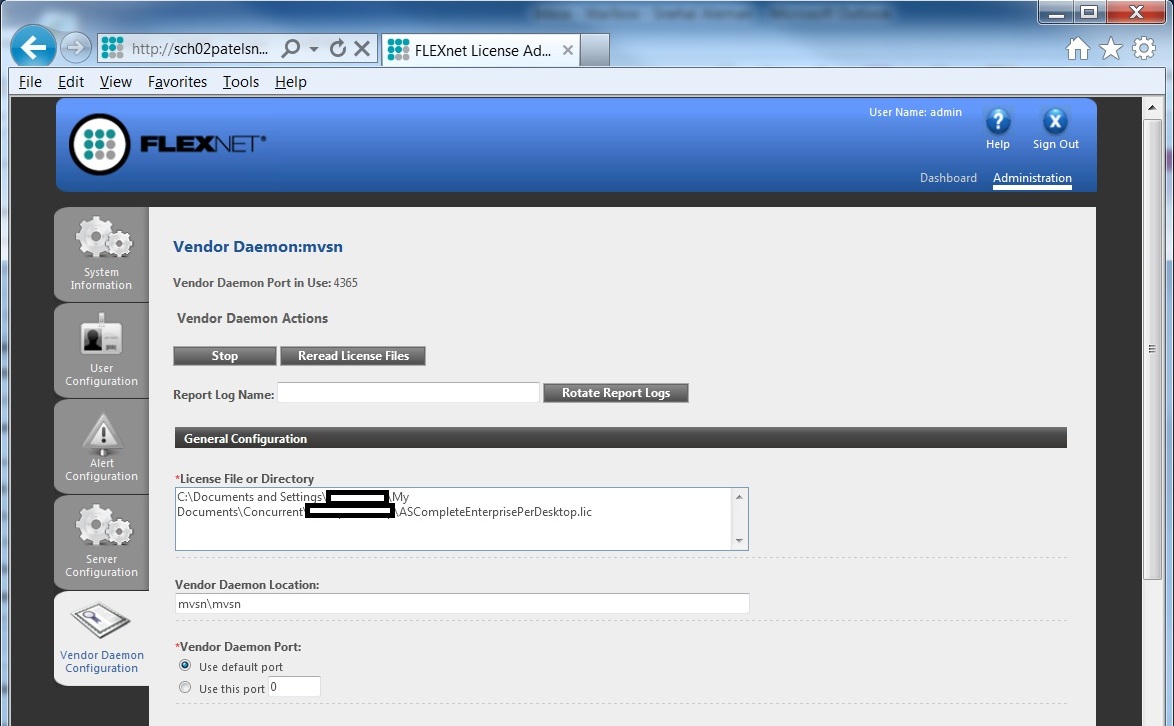Image resolution: width=1174 pixels, height=726 pixels.
Task: Open the Tools menu
Action: tap(240, 82)
